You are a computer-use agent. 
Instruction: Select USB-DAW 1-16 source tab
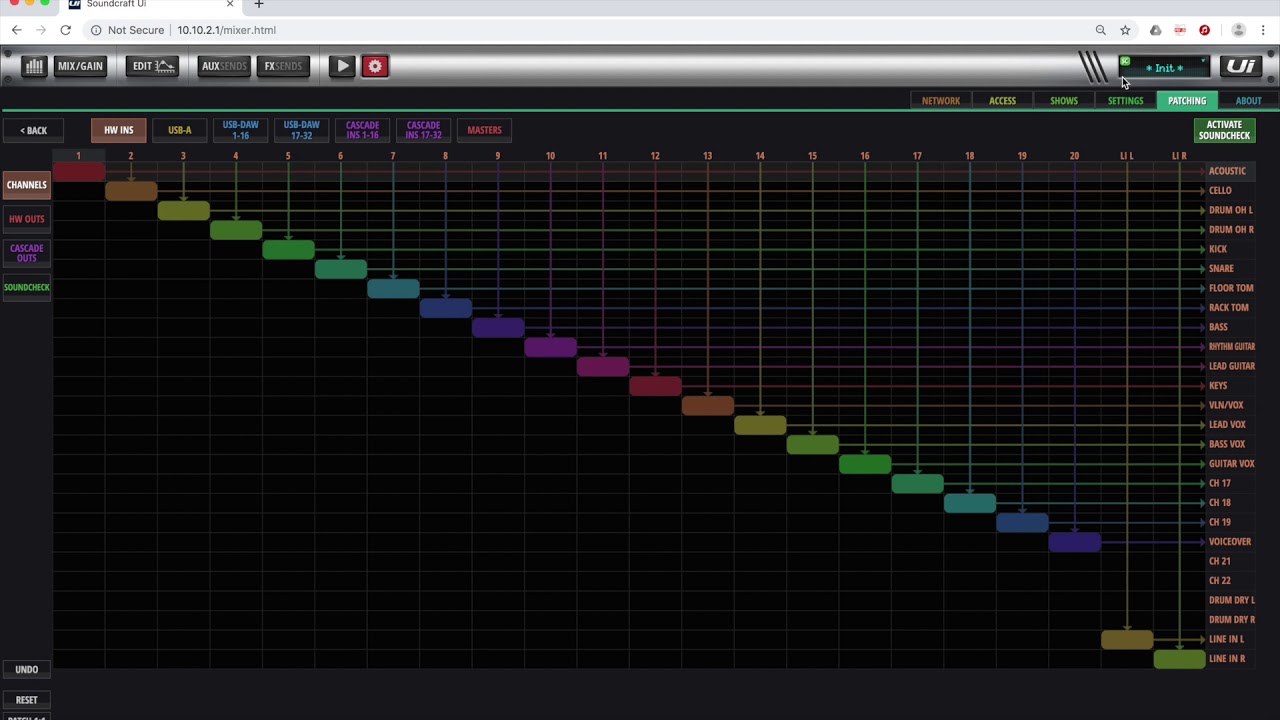click(240, 130)
